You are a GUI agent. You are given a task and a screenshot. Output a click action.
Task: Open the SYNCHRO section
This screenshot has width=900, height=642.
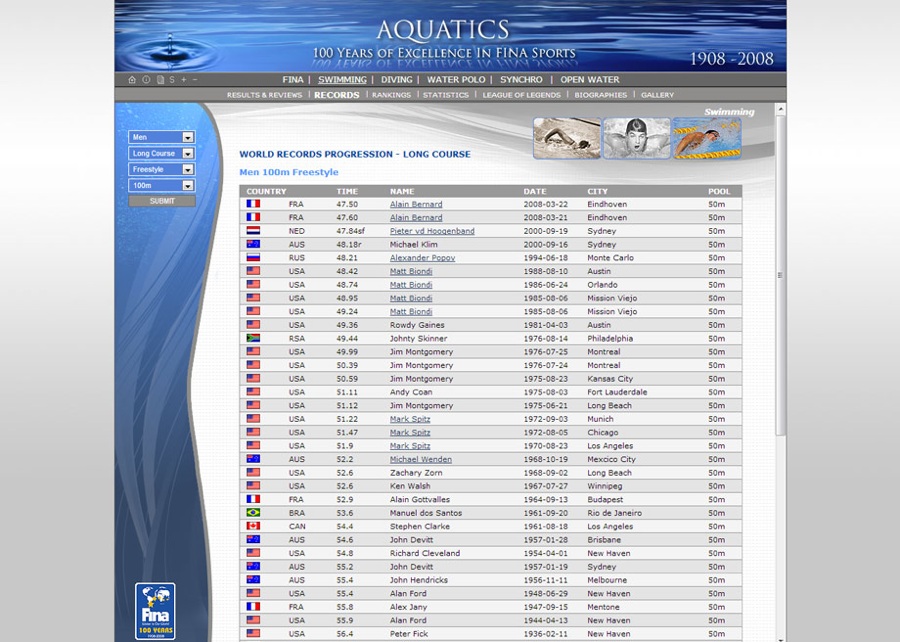[521, 80]
